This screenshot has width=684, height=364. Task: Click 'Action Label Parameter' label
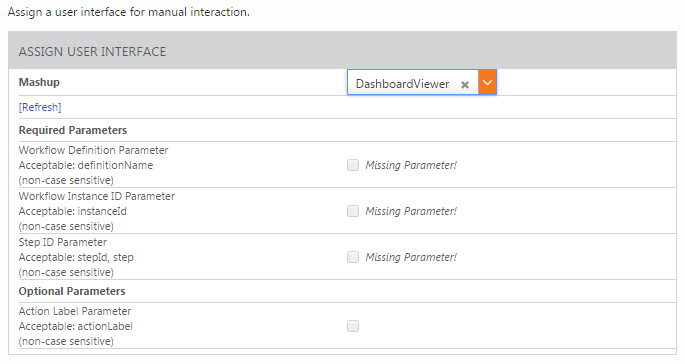(75, 311)
